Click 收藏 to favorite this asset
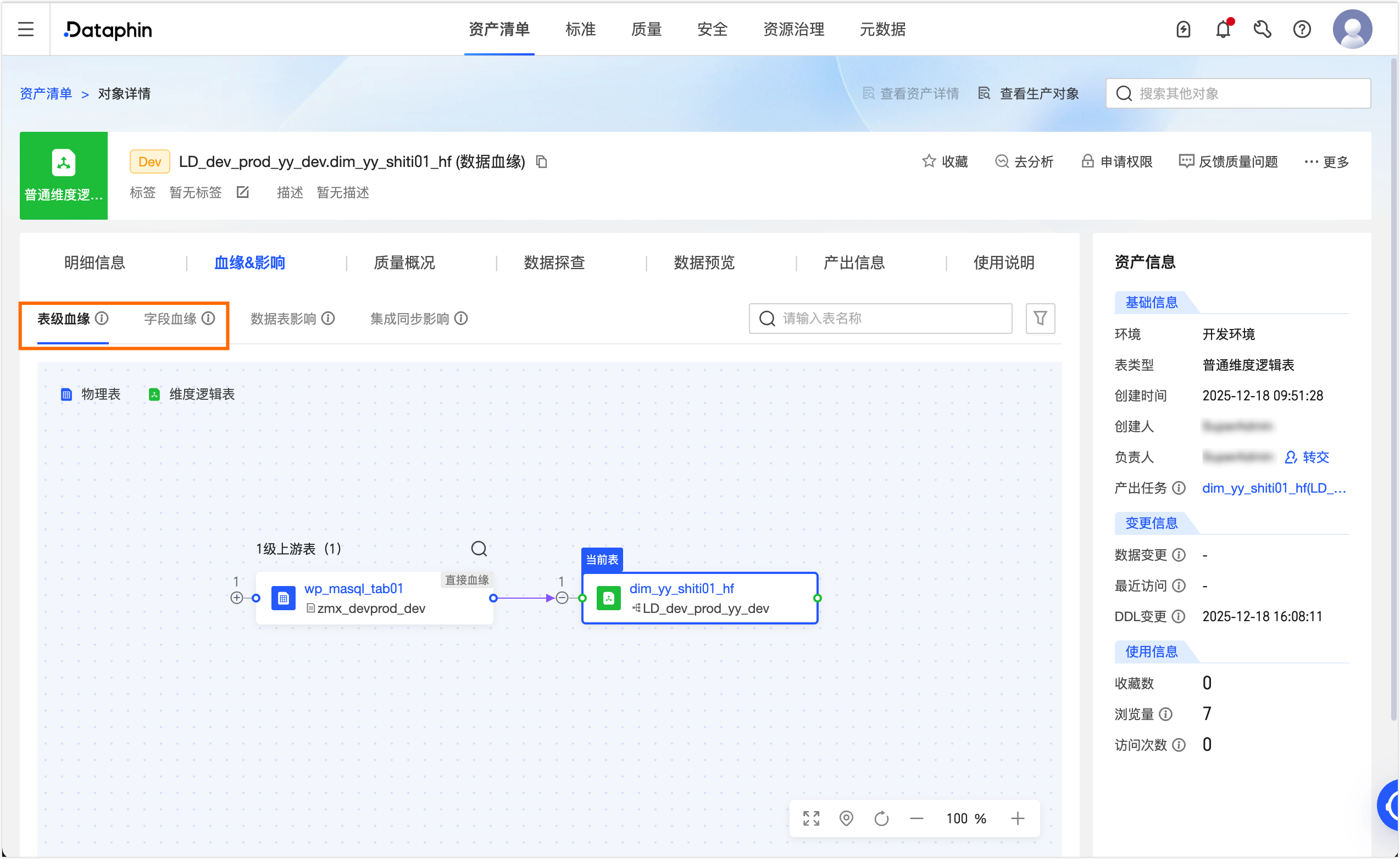Image resolution: width=1400 pixels, height=859 pixels. [945, 162]
